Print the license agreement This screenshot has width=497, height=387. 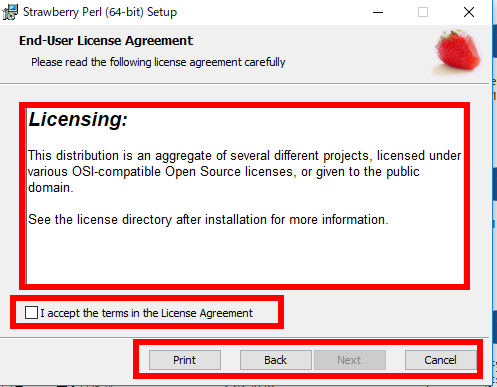(x=185, y=360)
